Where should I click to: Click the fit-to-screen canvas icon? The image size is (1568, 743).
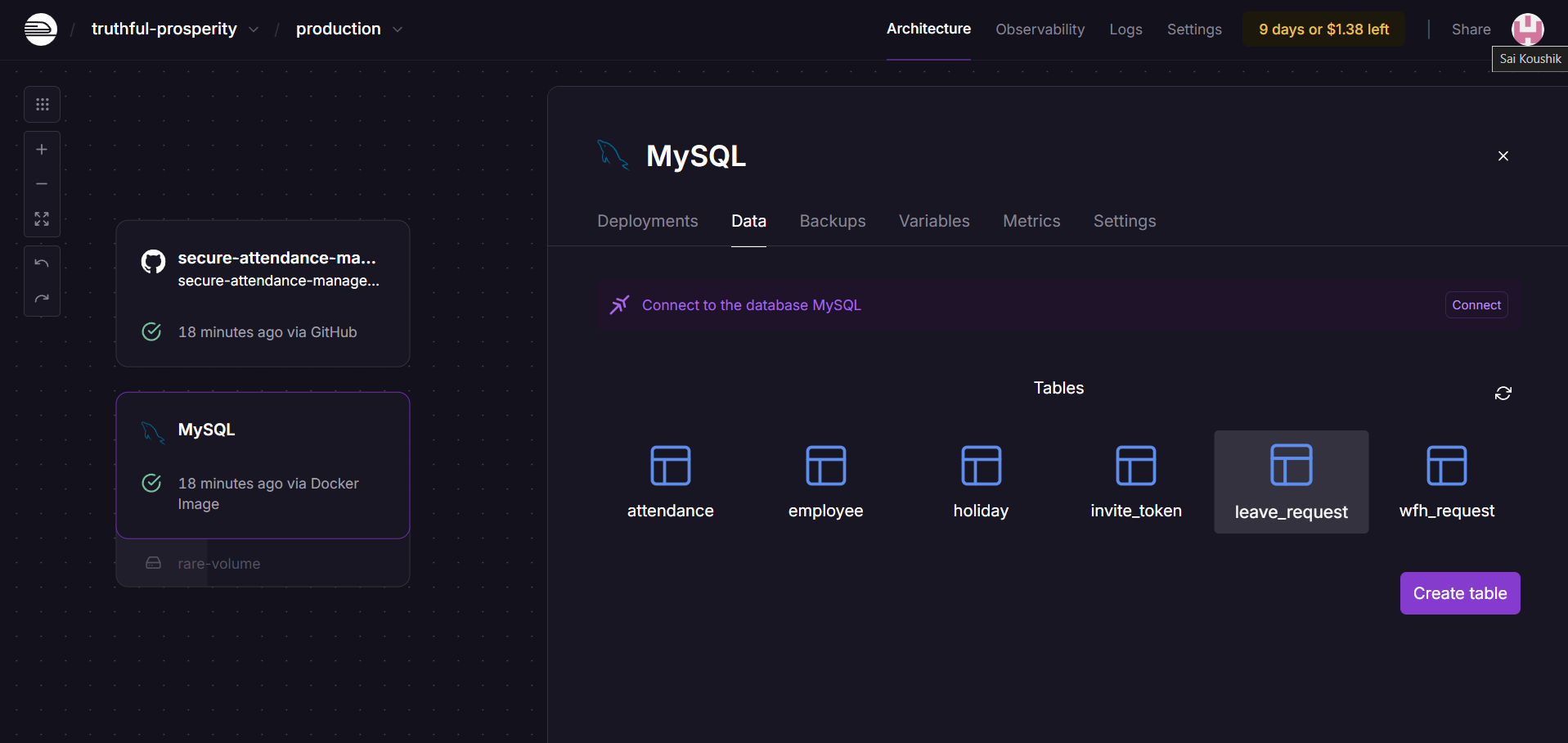(42, 219)
